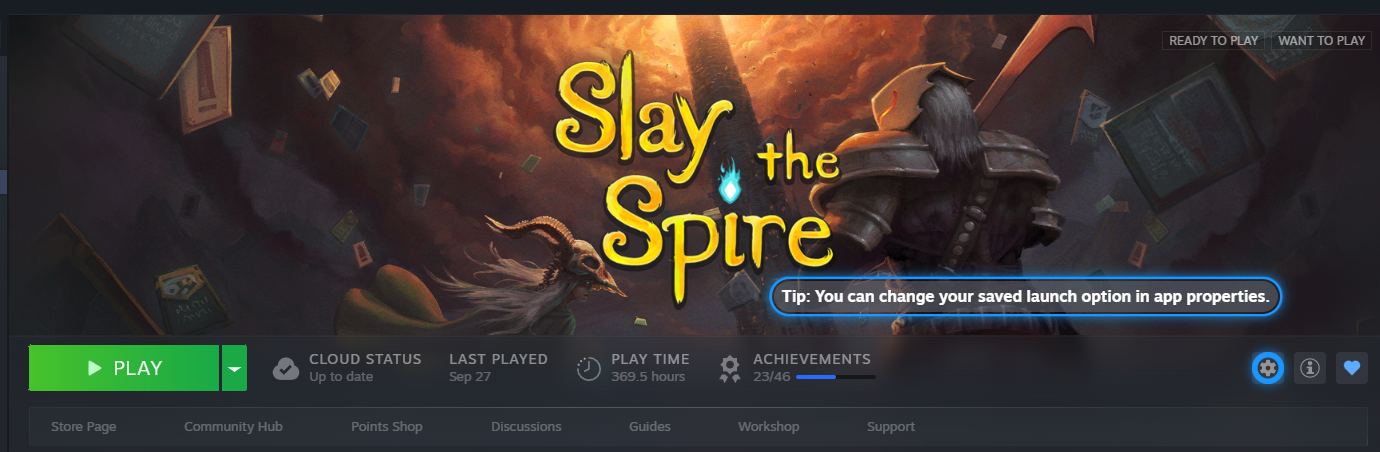Select the Workshop tab

click(769, 426)
